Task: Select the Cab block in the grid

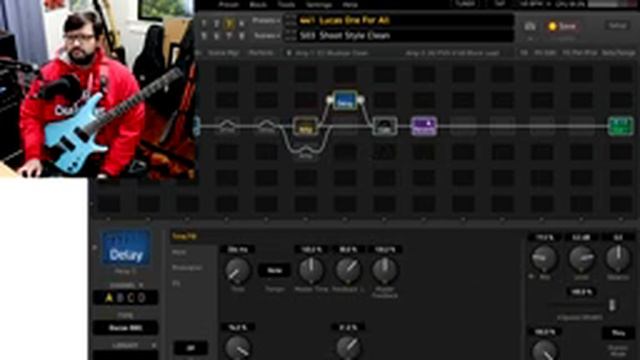Action: (x=384, y=126)
